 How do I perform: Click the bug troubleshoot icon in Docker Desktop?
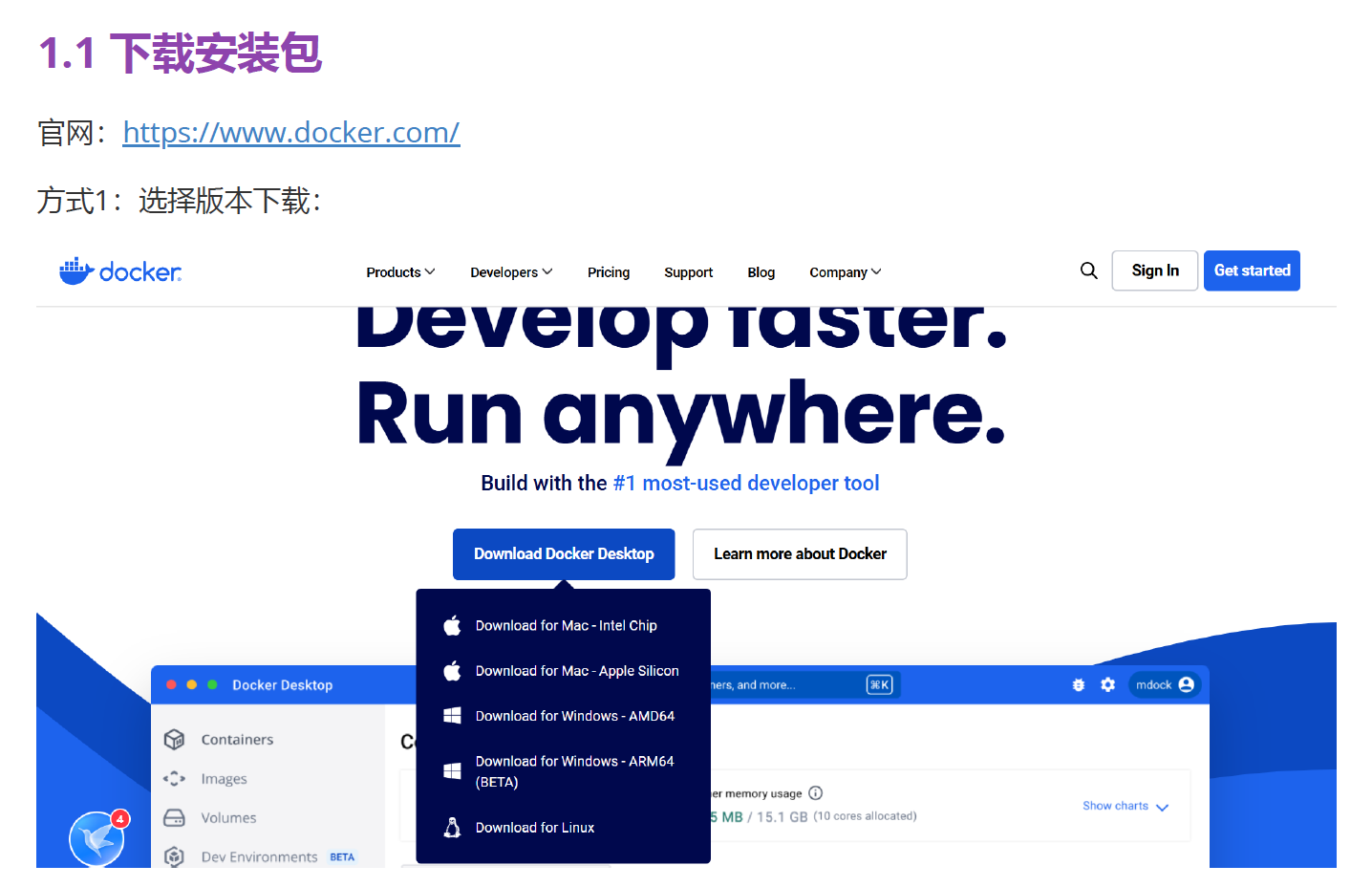(x=1079, y=684)
